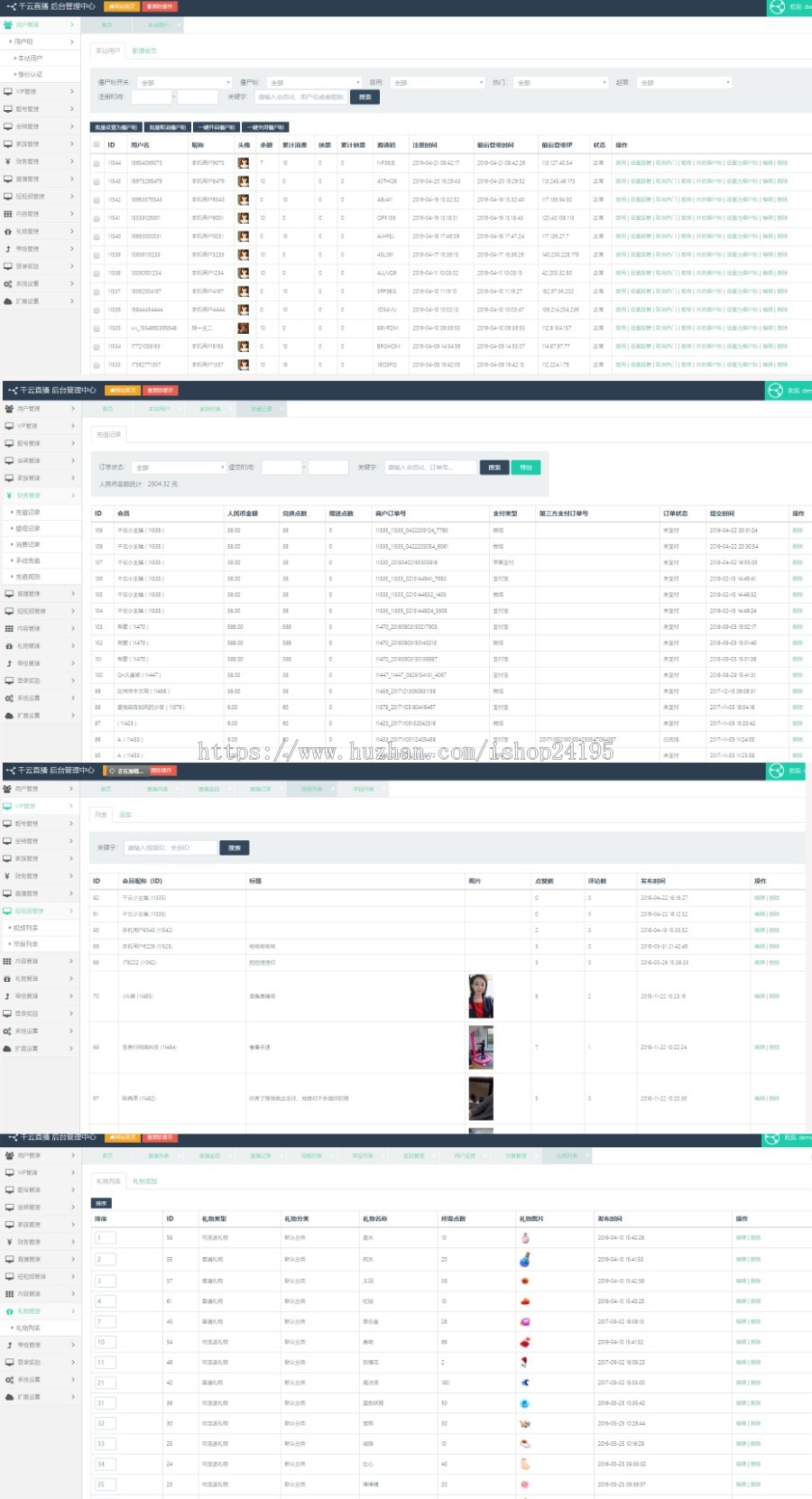The width and height of the screenshot is (812, 1499).
Task: Switch to the 礼物添加 tab
Action: [144, 1181]
